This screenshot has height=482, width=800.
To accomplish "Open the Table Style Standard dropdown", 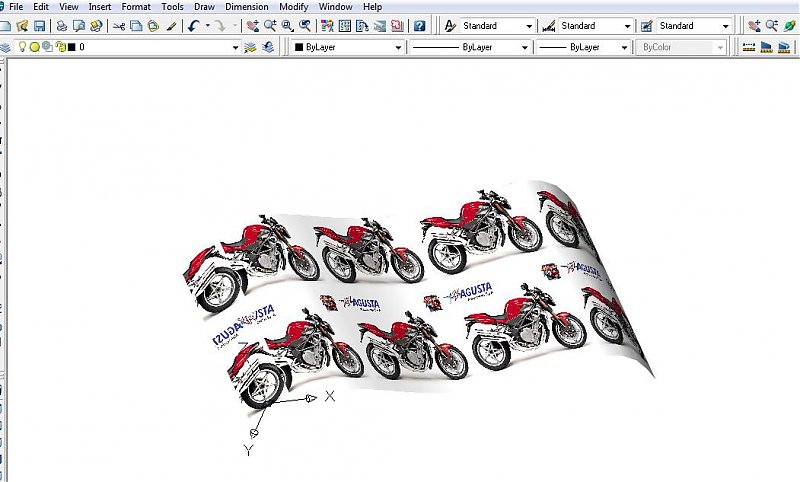I will pyautogui.click(x=694, y=26).
